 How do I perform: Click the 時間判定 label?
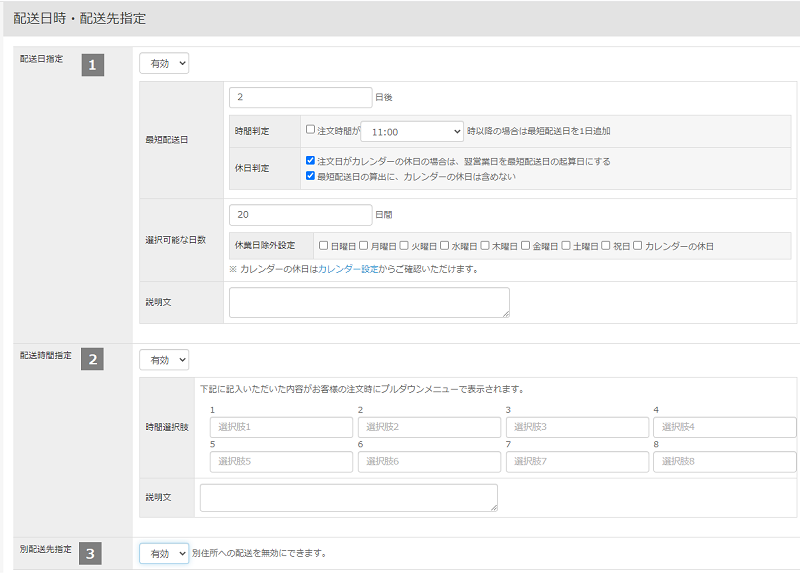[x=252, y=131]
